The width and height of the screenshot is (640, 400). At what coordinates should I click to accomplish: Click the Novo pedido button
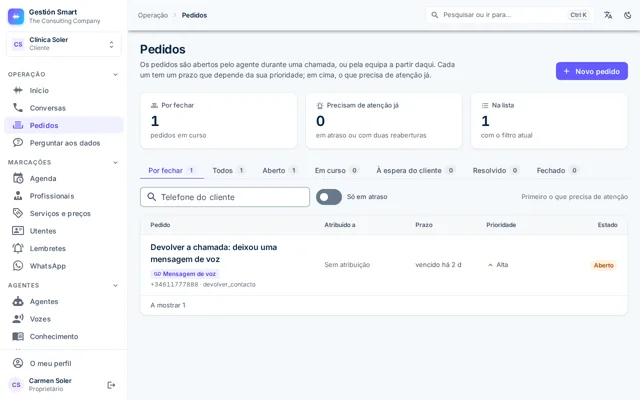click(591, 71)
